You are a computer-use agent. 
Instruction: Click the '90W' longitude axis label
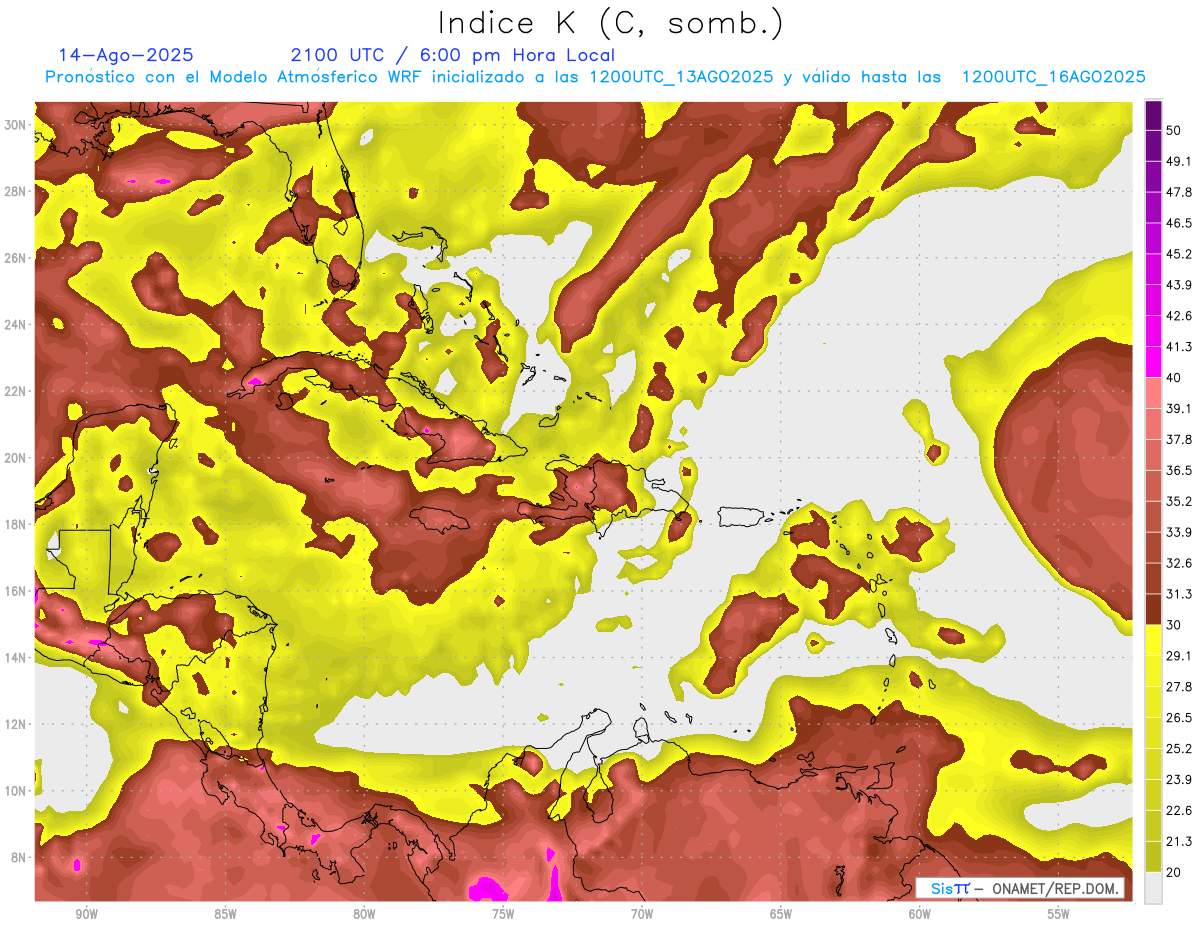coord(86,914)
